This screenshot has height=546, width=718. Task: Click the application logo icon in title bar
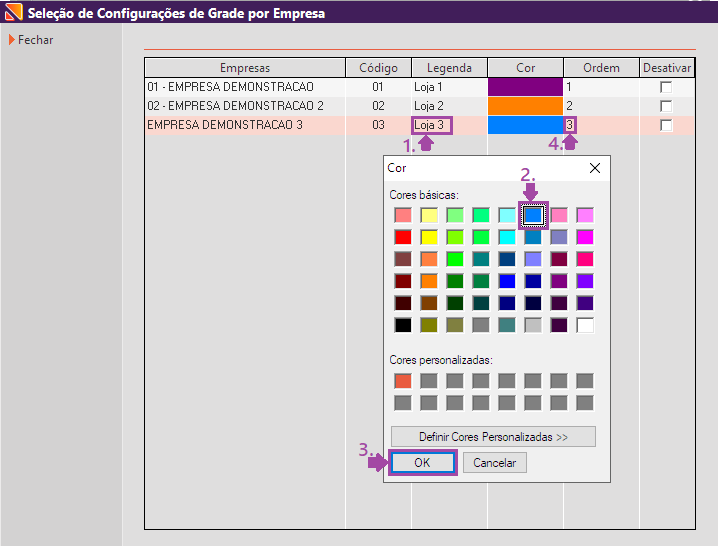tap(13, 12)
